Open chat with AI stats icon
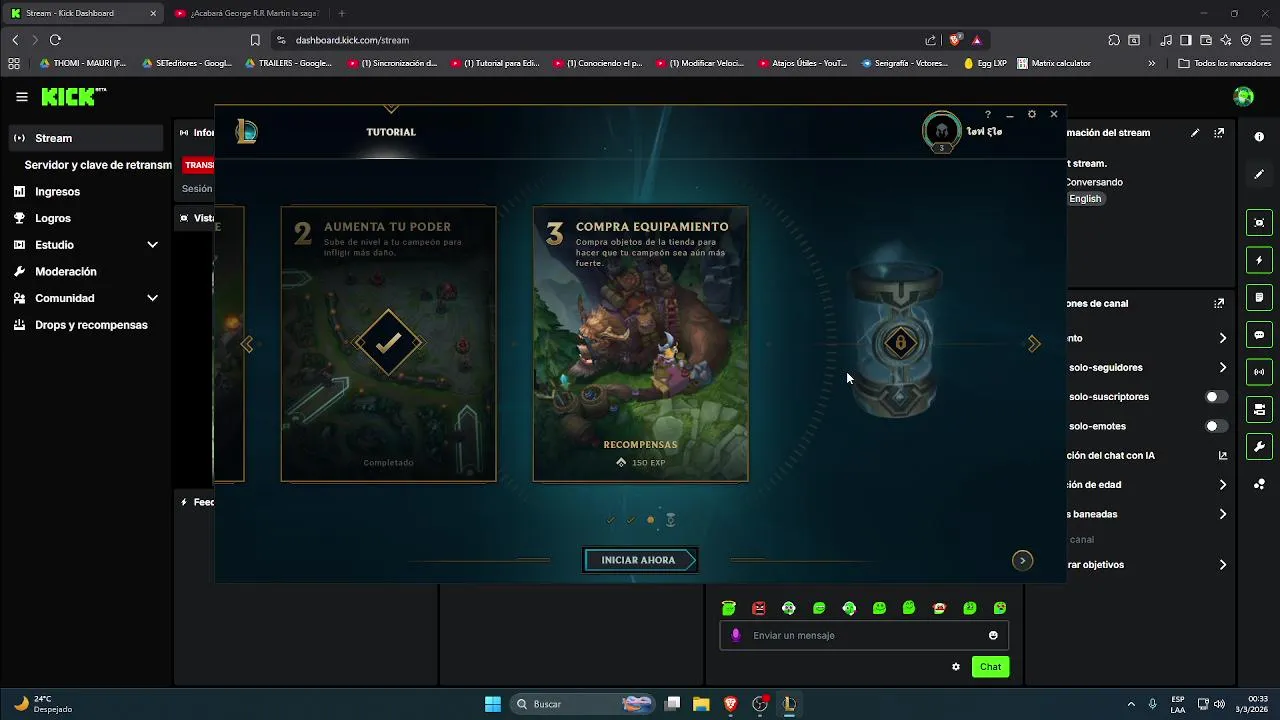1280x720 pixels. point(1222,455)
